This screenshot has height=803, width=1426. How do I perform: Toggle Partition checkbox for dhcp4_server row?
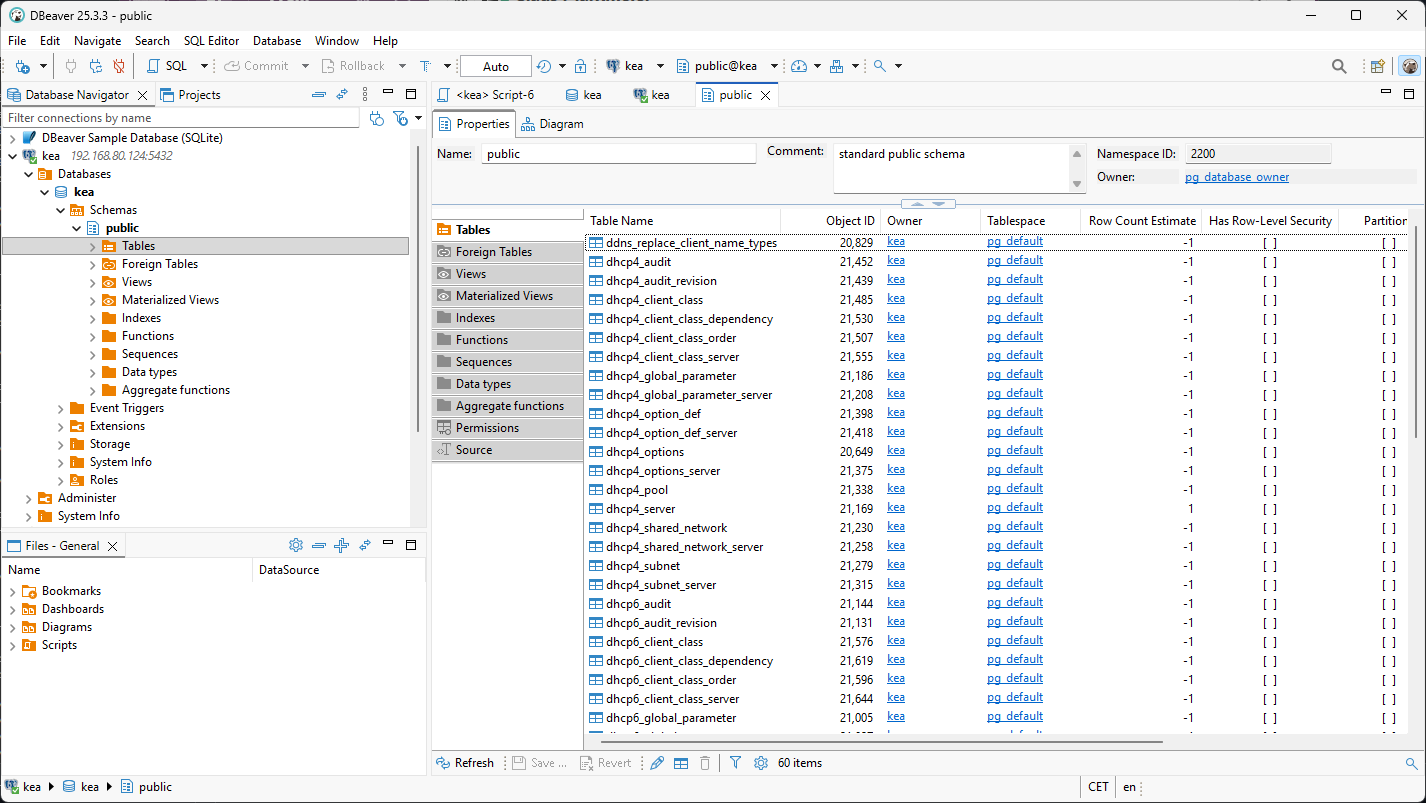click(1388, 509)
